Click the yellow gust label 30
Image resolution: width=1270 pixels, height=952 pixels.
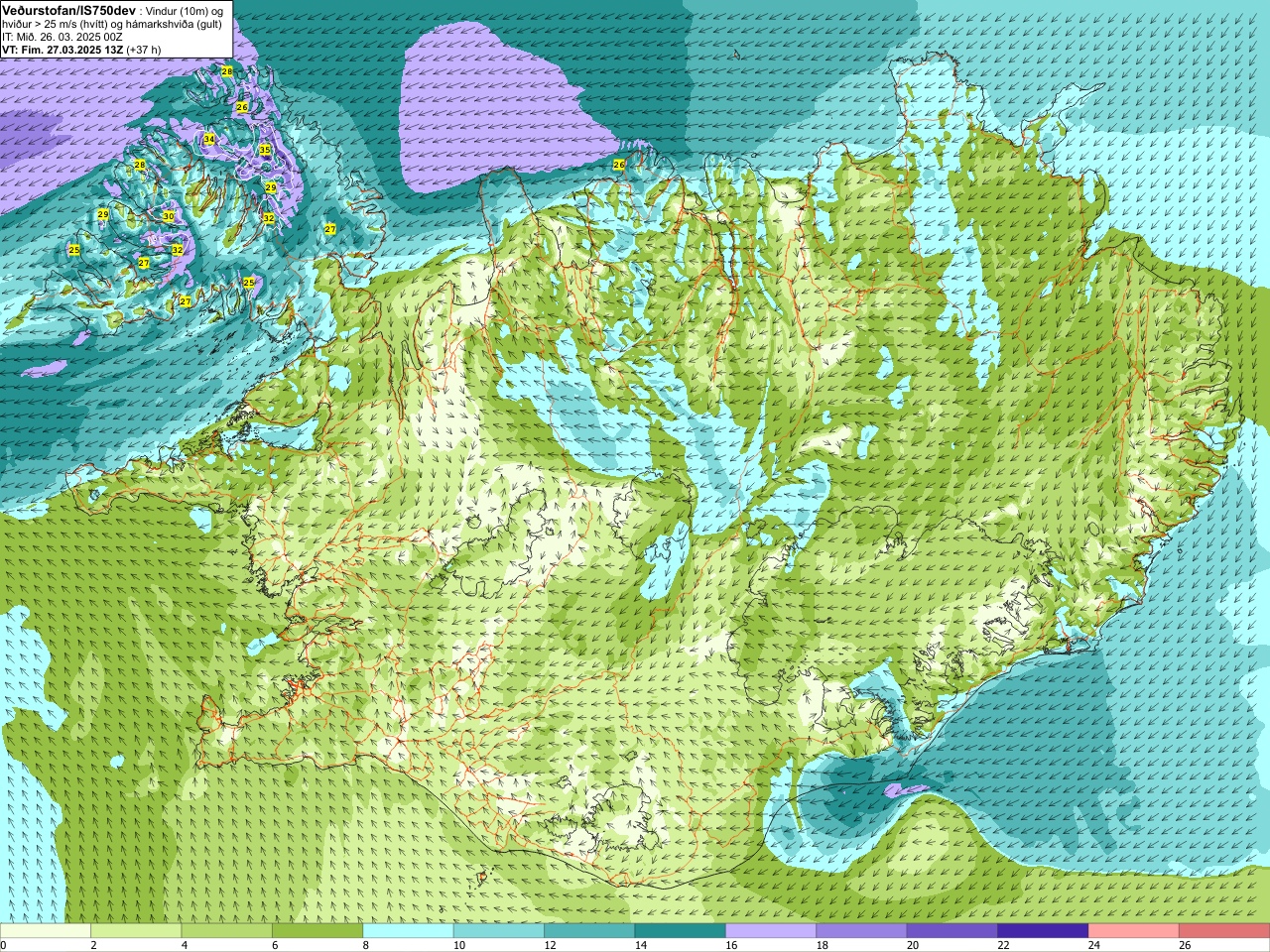click(168, 216)
